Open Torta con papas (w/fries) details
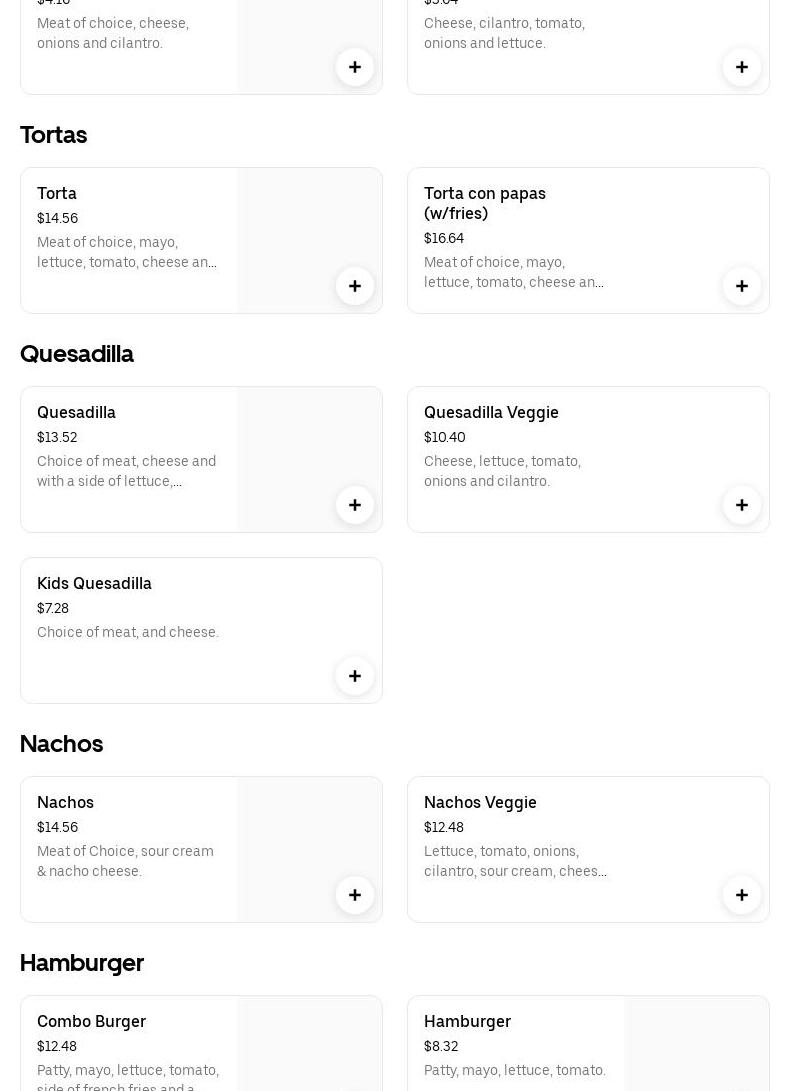Image resolution: width=804 pixels, height=1091 pixels. coord(485,203)
